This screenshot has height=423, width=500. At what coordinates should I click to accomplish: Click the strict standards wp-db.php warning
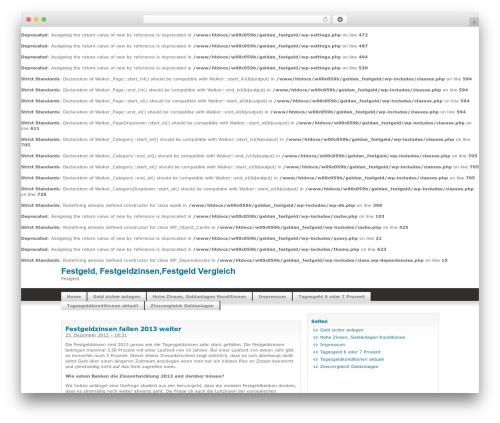202,205
